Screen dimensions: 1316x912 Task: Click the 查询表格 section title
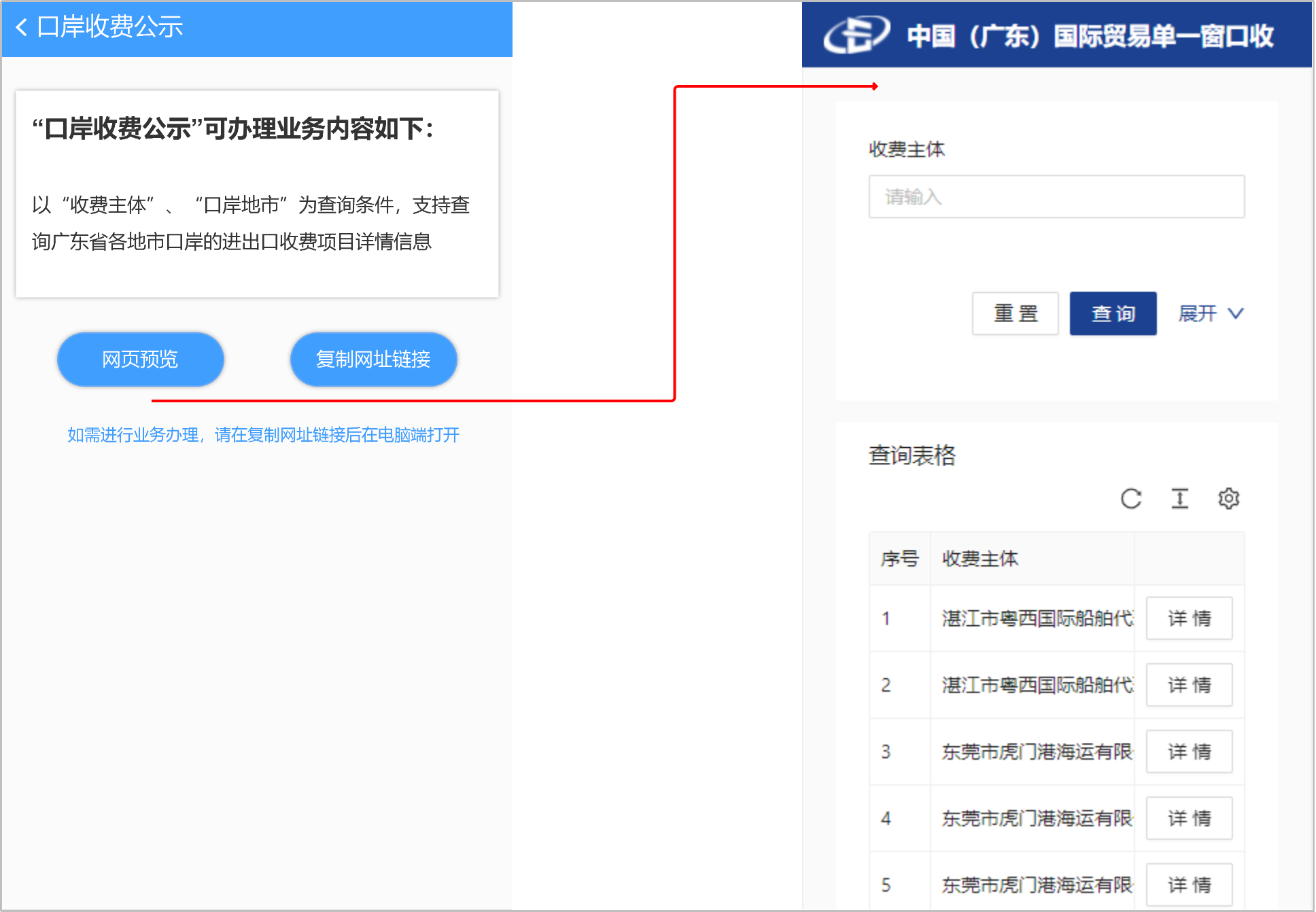[912, 456]
